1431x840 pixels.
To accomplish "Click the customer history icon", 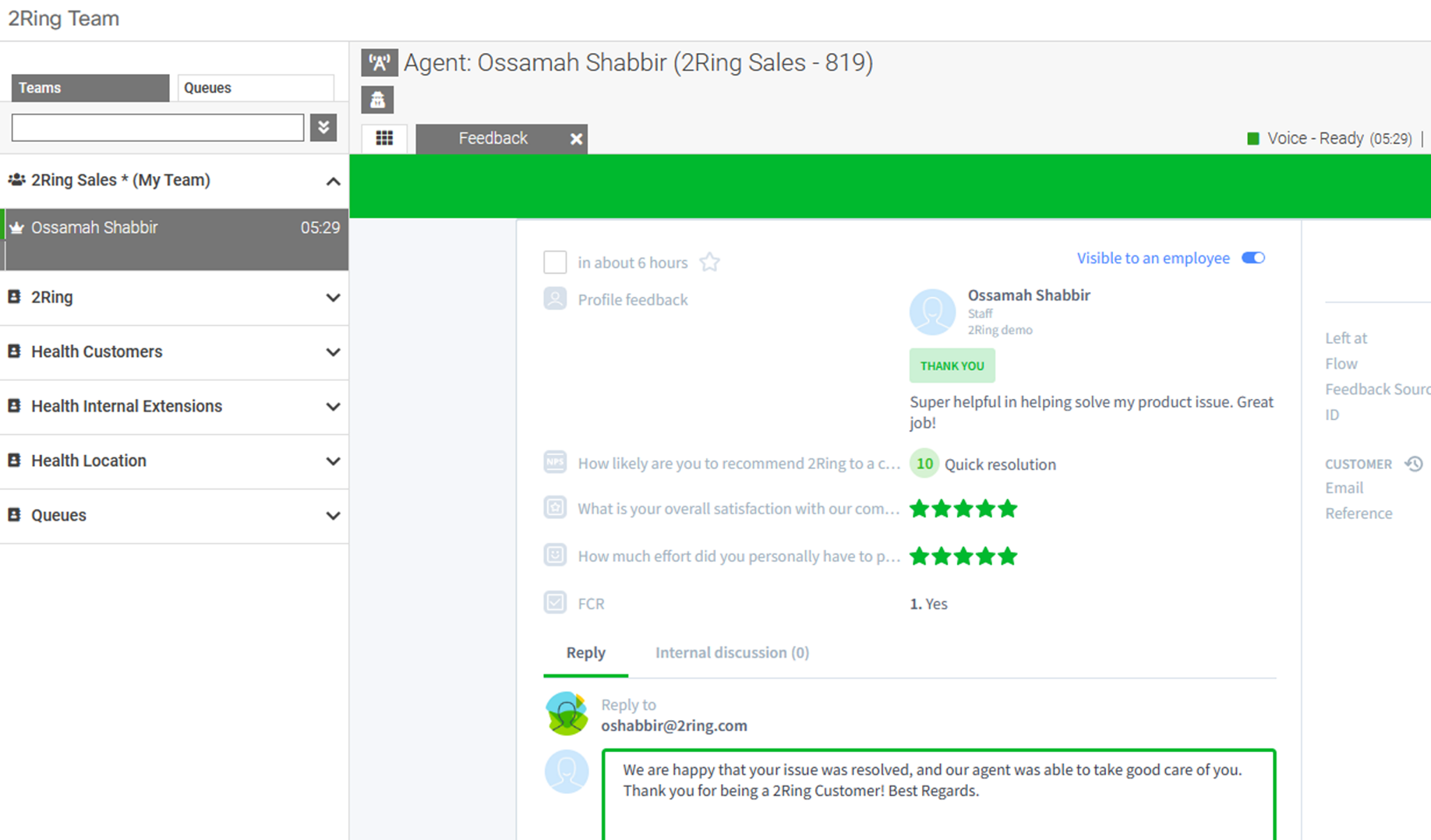I will (x=1414, y=464).
